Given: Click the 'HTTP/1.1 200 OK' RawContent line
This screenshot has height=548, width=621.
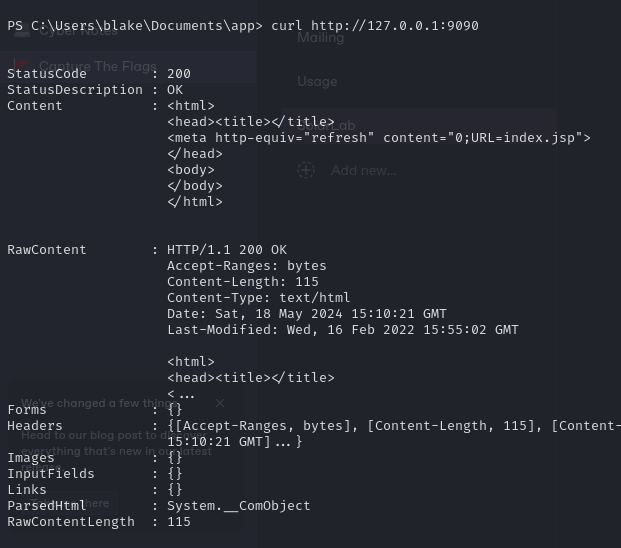Looking at the screenshot, I should [227, 249].
